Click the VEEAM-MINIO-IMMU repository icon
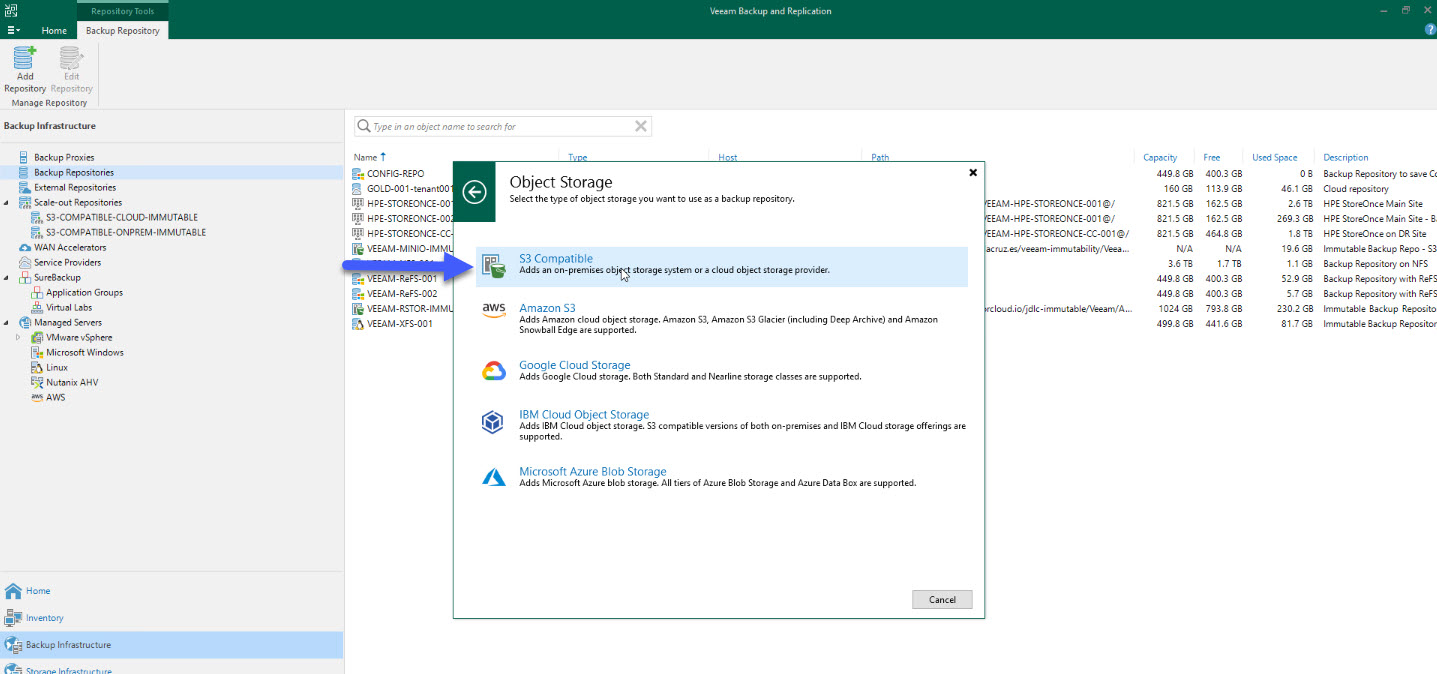This screenshot has width=1437, height=674. coord(358,248)
